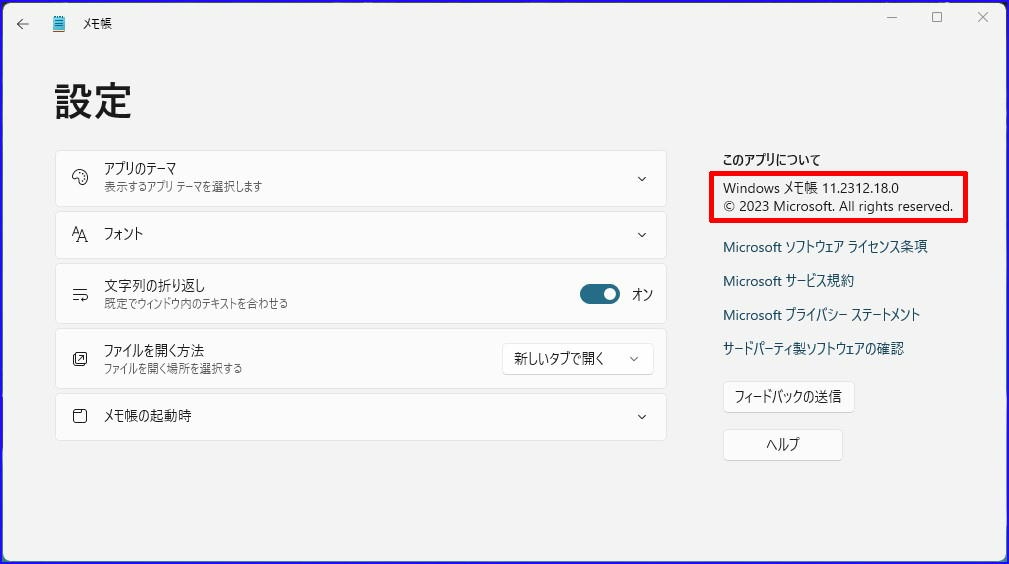This screenshot has height=564, width=1009.
Task: Click the ファイルを開く方法 label
Action: [x=154, y=350]
